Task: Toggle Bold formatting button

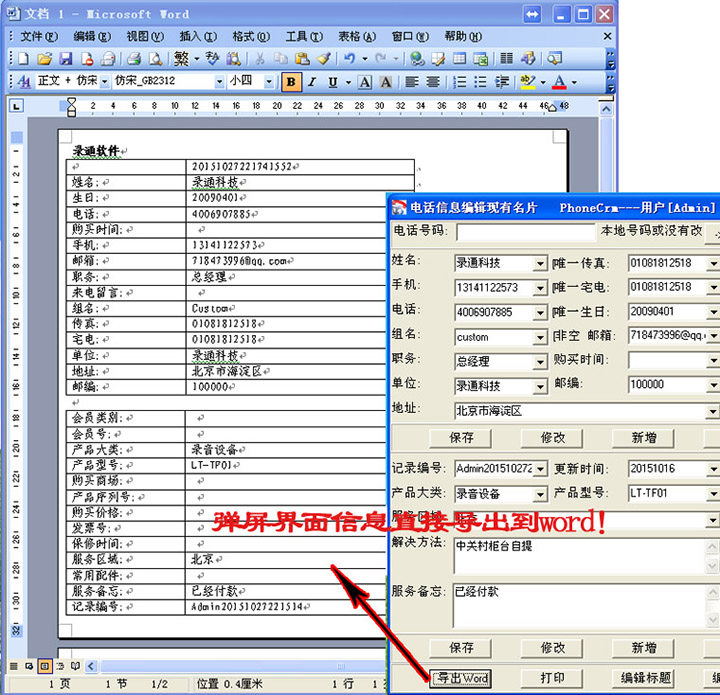Action: (x=291, y=82)
